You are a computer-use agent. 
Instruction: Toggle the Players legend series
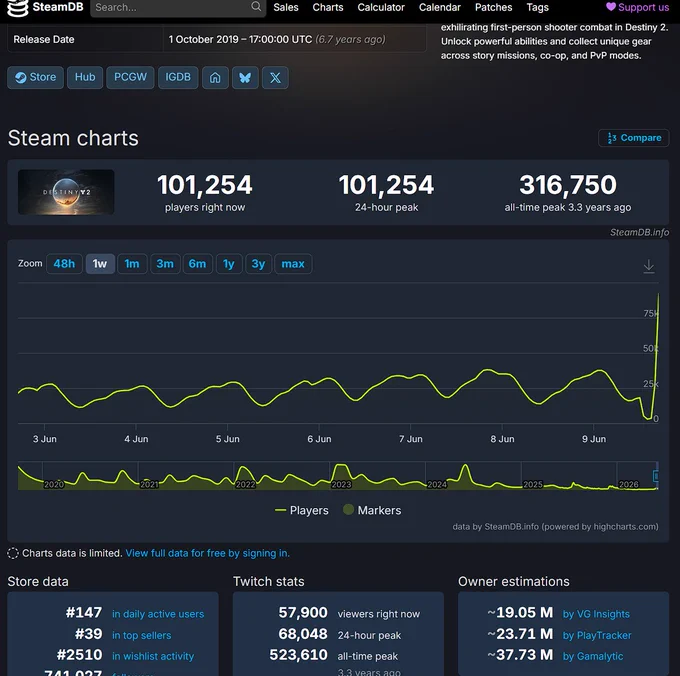coord(302,510)
